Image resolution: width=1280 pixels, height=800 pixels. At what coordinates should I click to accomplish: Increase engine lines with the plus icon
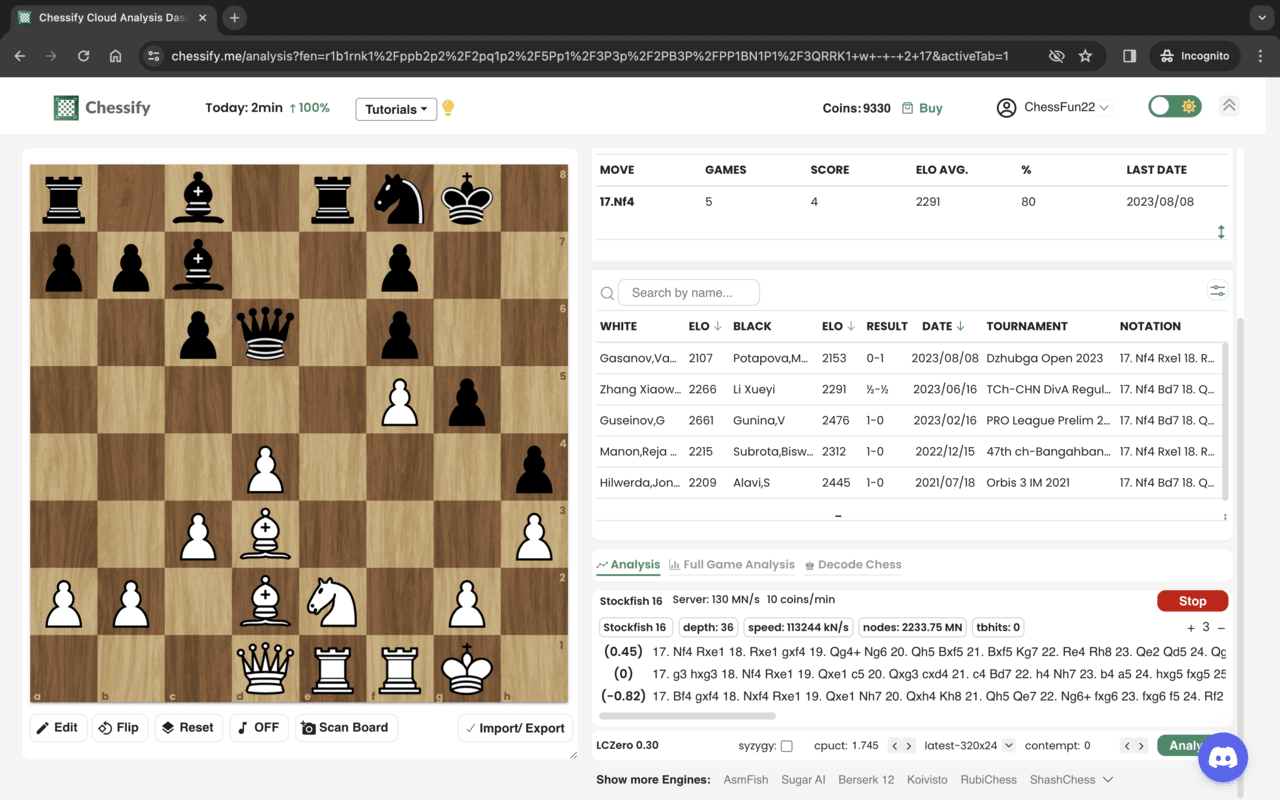pos(1191,628)
